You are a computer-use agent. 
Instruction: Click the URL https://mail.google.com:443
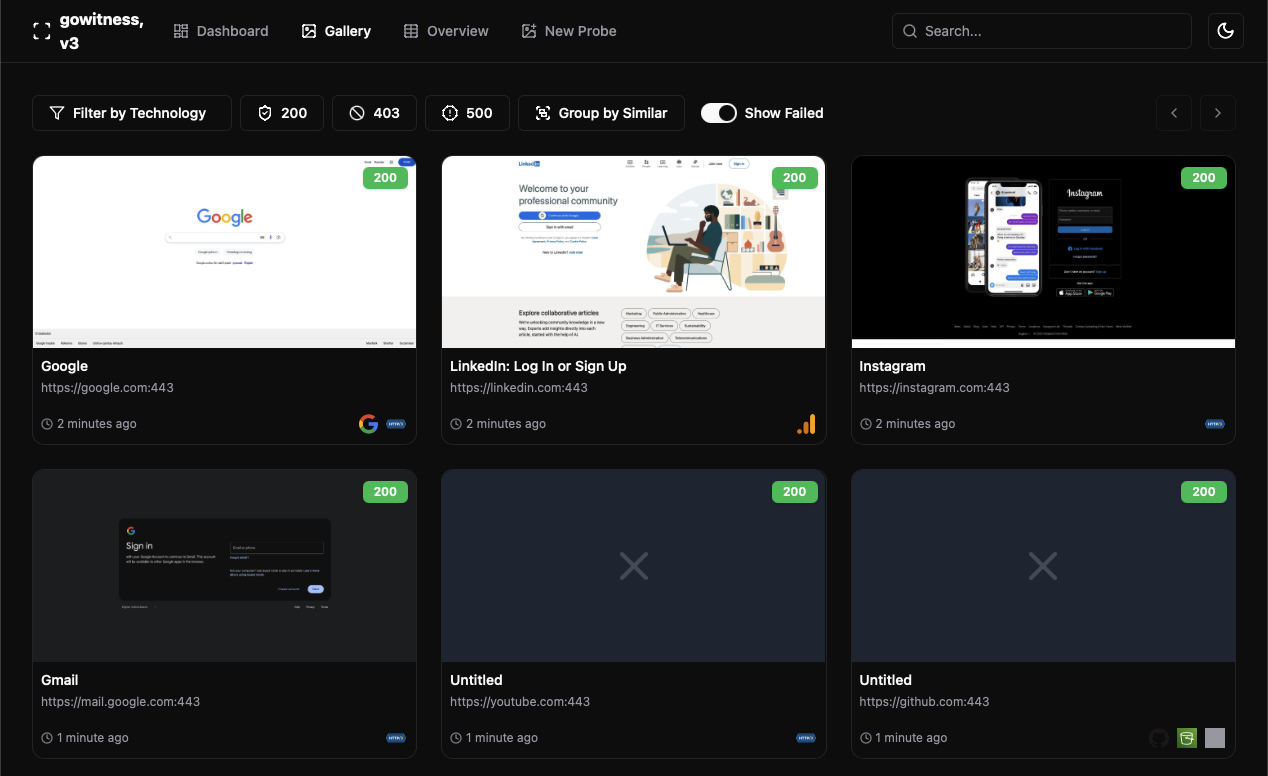pos(121,702)
